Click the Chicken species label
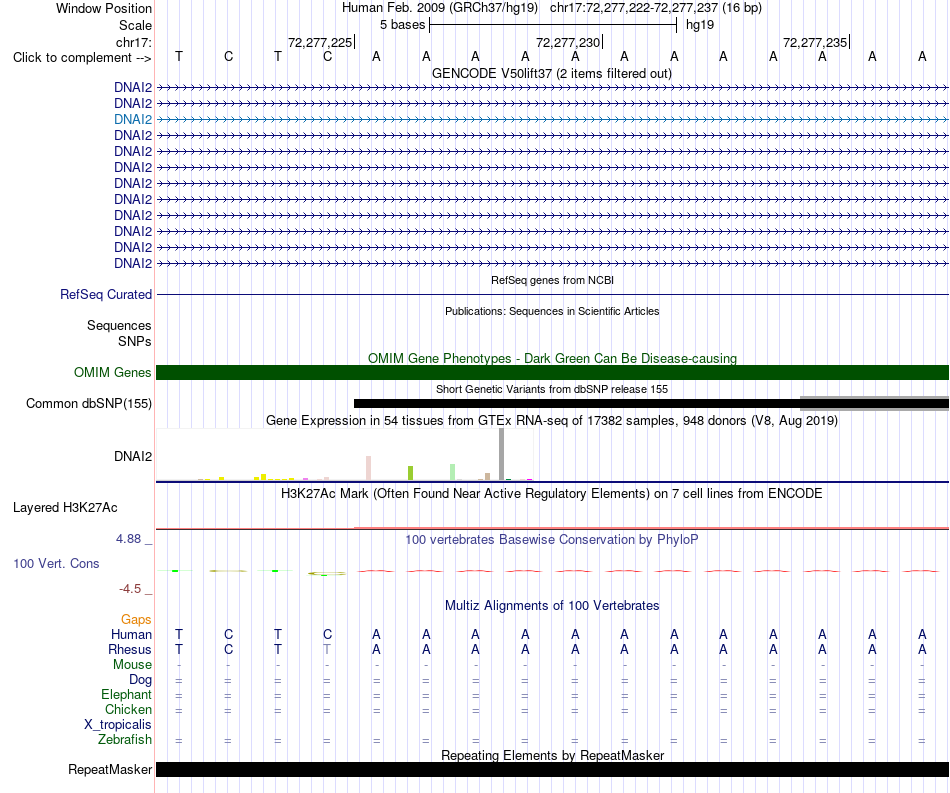This screenshot has height=793, width=950. coord(128,709)
